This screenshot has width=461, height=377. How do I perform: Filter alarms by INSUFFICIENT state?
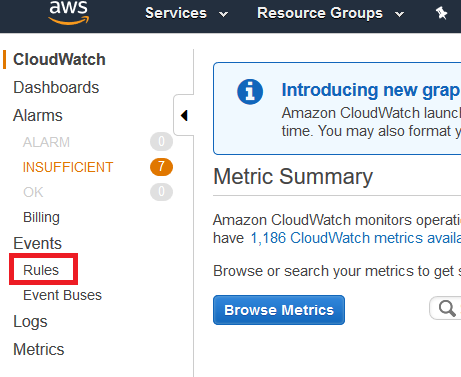[x=68, y=167]
